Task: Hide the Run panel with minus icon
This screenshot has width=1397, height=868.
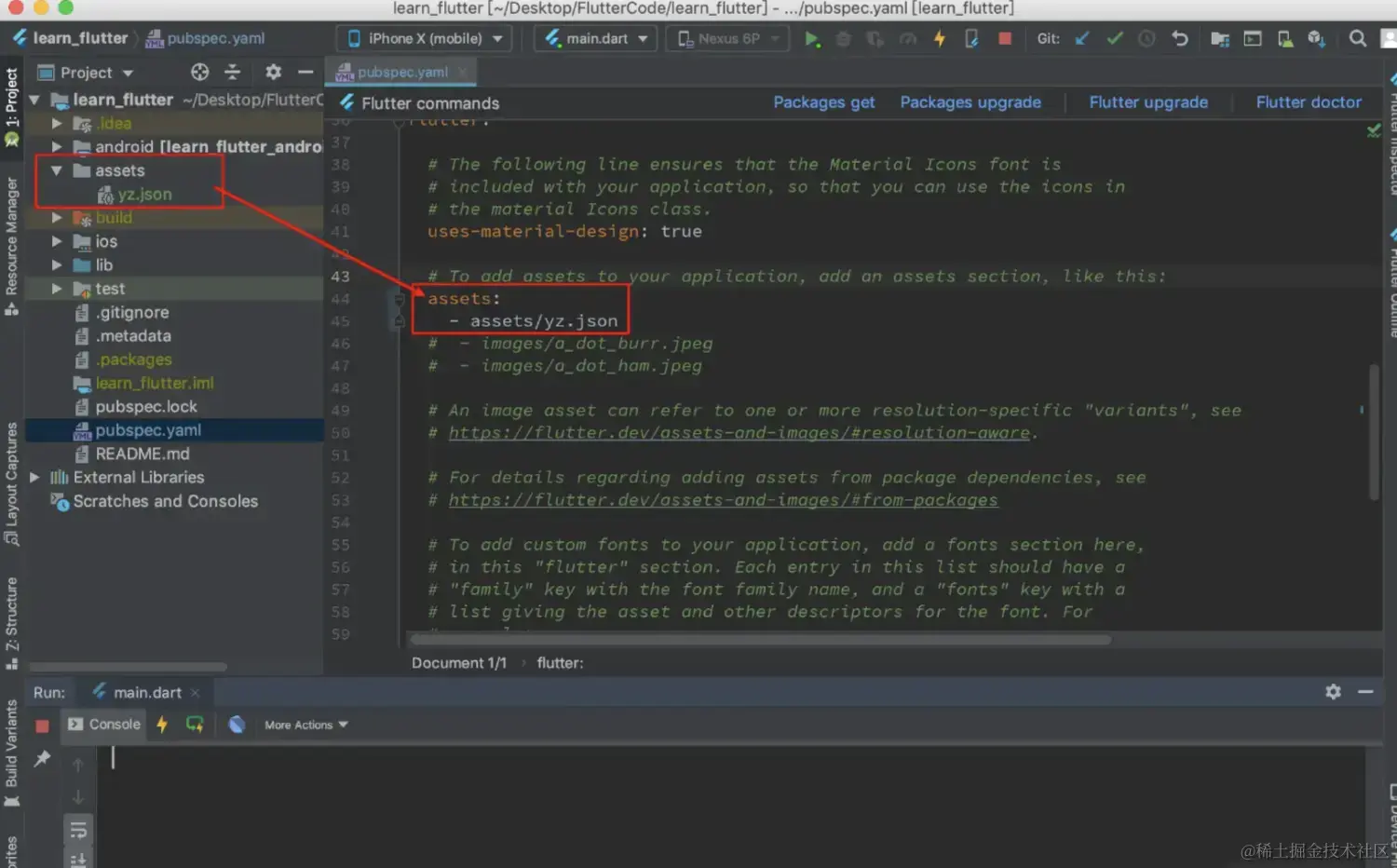Action: point(1365,692)
